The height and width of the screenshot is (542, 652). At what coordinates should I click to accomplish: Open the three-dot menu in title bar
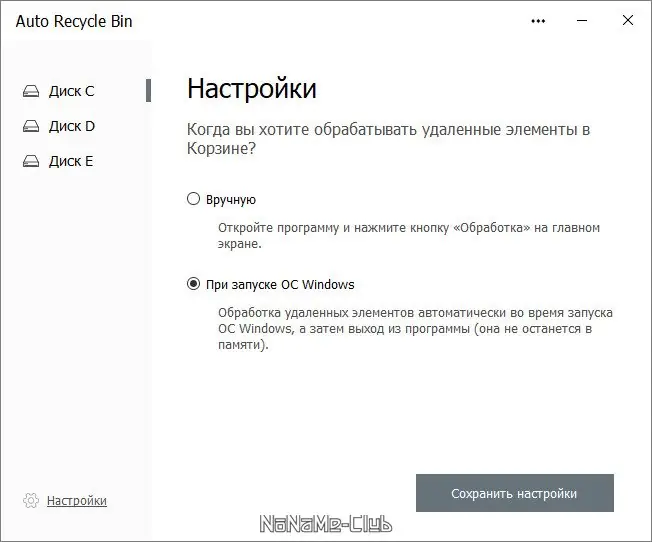[x=538, y=21]
